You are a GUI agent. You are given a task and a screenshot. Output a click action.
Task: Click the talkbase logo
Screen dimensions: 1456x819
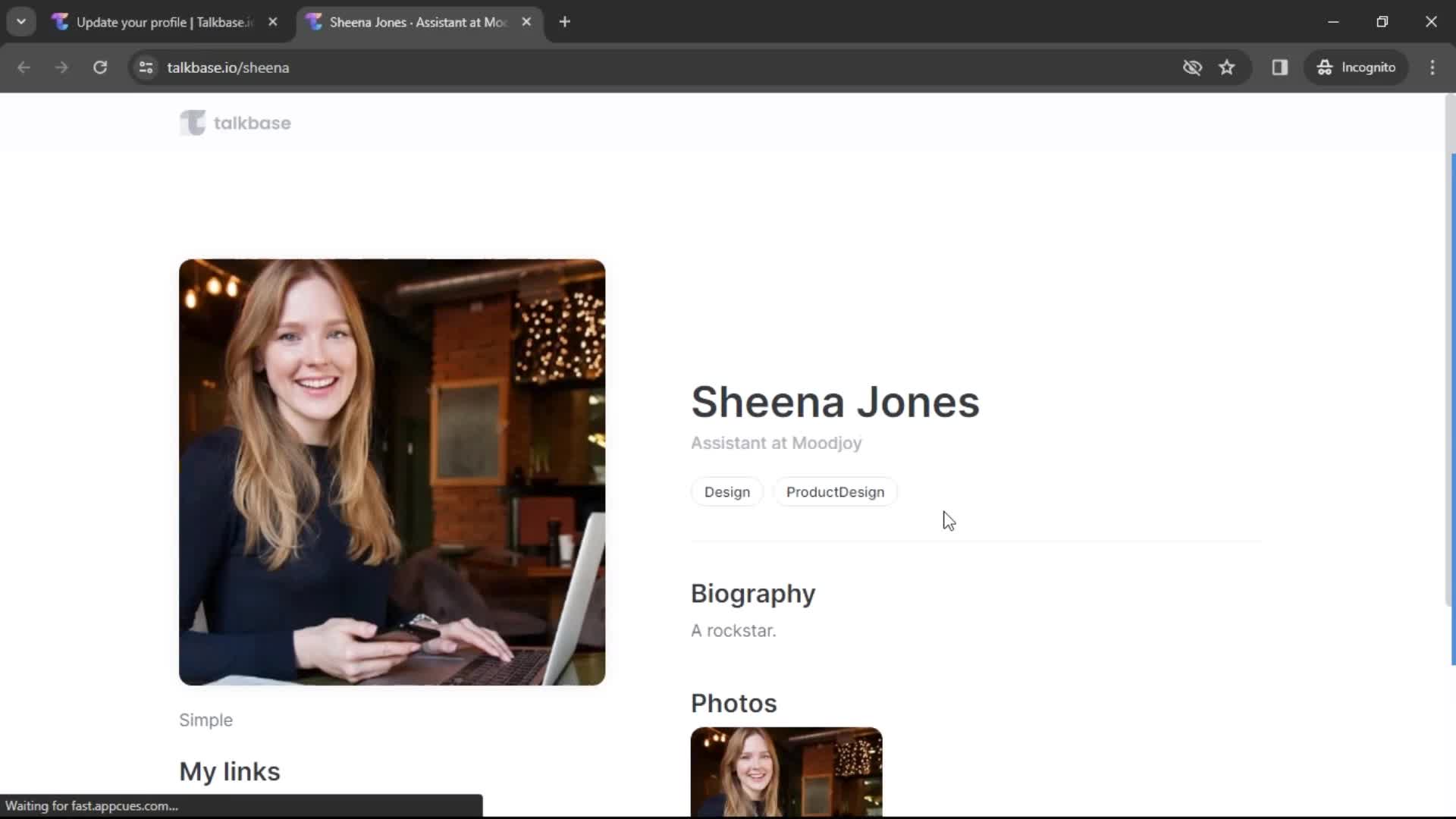pyautogui.click(x=235, y=123)
